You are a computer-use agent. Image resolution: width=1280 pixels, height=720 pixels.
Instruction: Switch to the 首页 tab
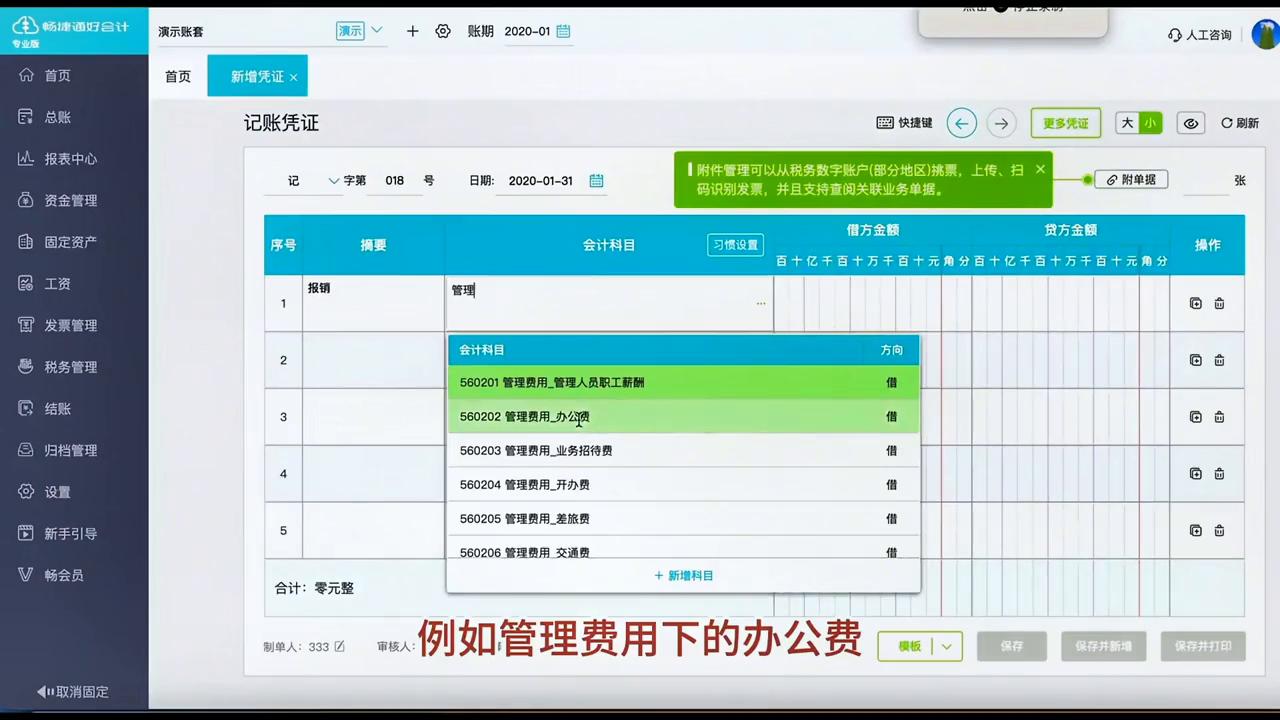click(x=177, y=76)
